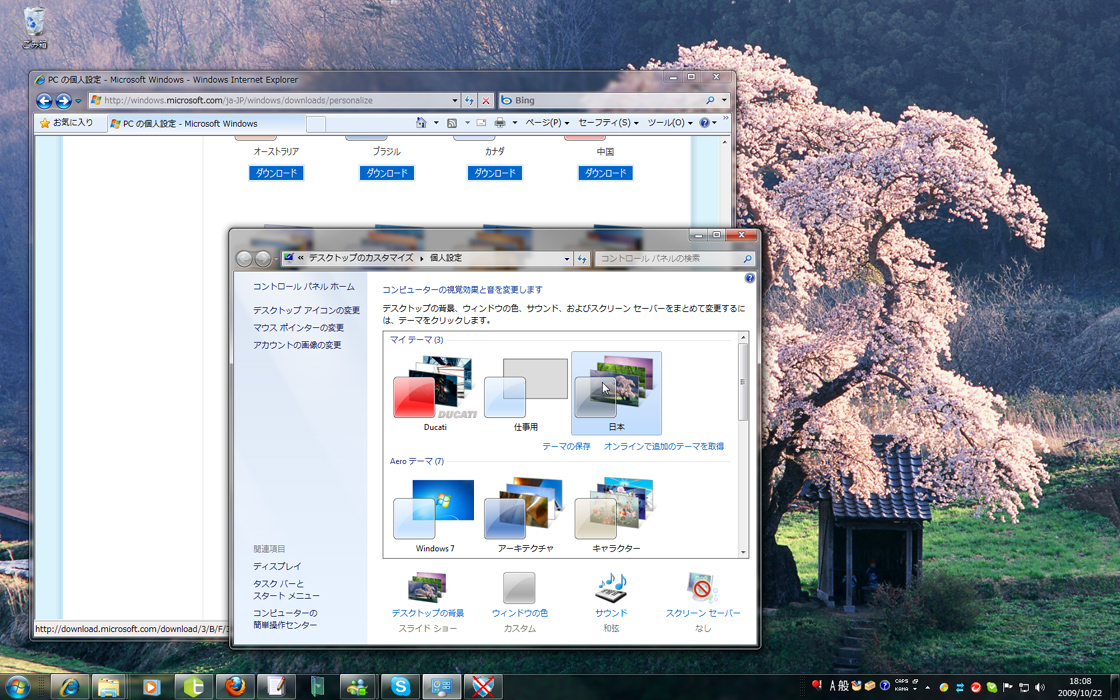This screenshot has height=700, width=1120.
Task: Click the RSS feeds icon
Action: point(452,123)
